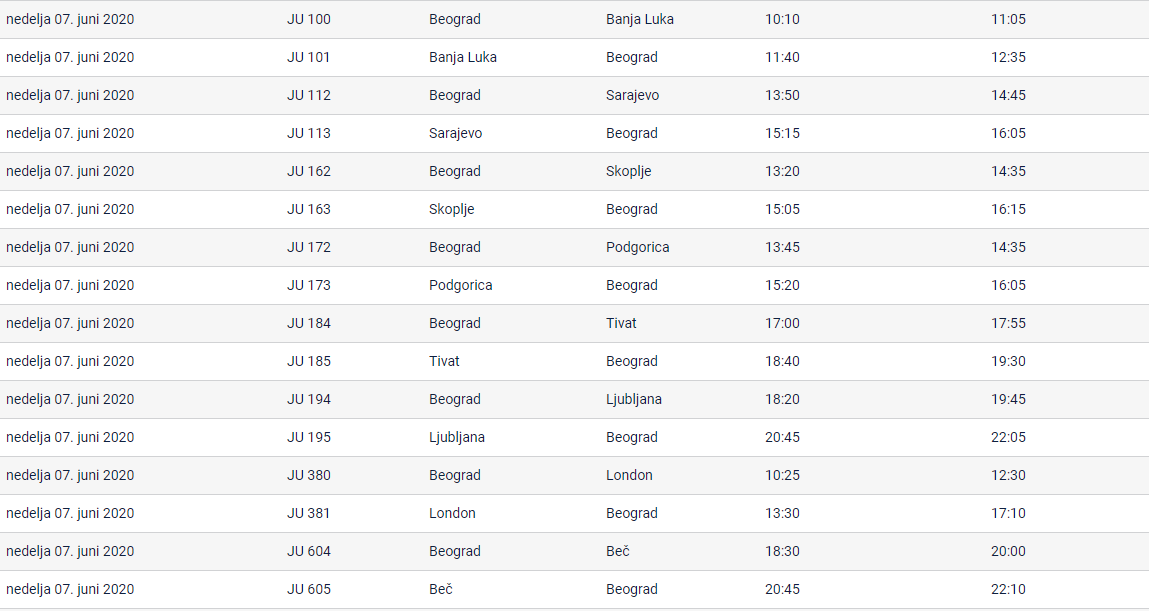Select flight number JU 605

[x=309, y=589]
